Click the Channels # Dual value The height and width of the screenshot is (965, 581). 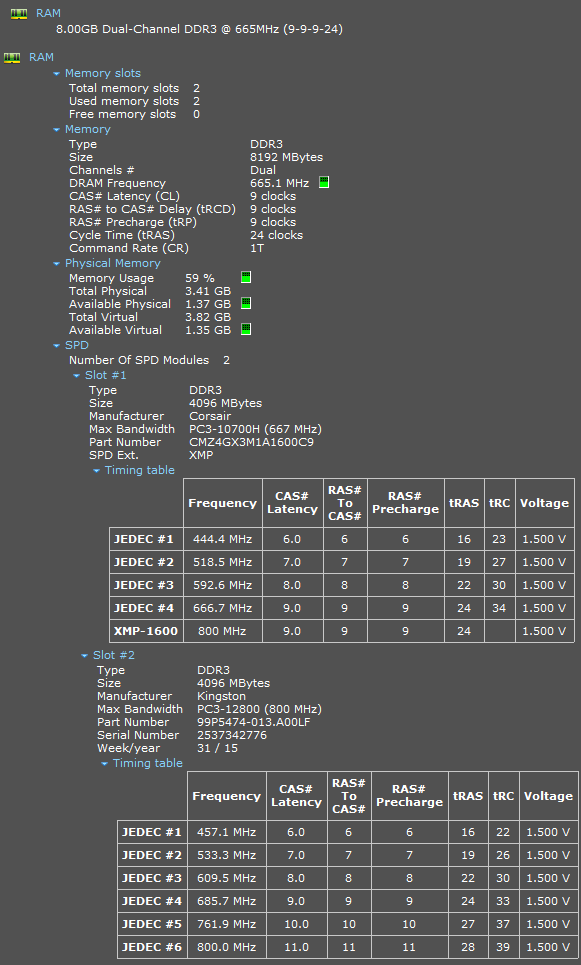pyautogui.click(x=263, y=170)
